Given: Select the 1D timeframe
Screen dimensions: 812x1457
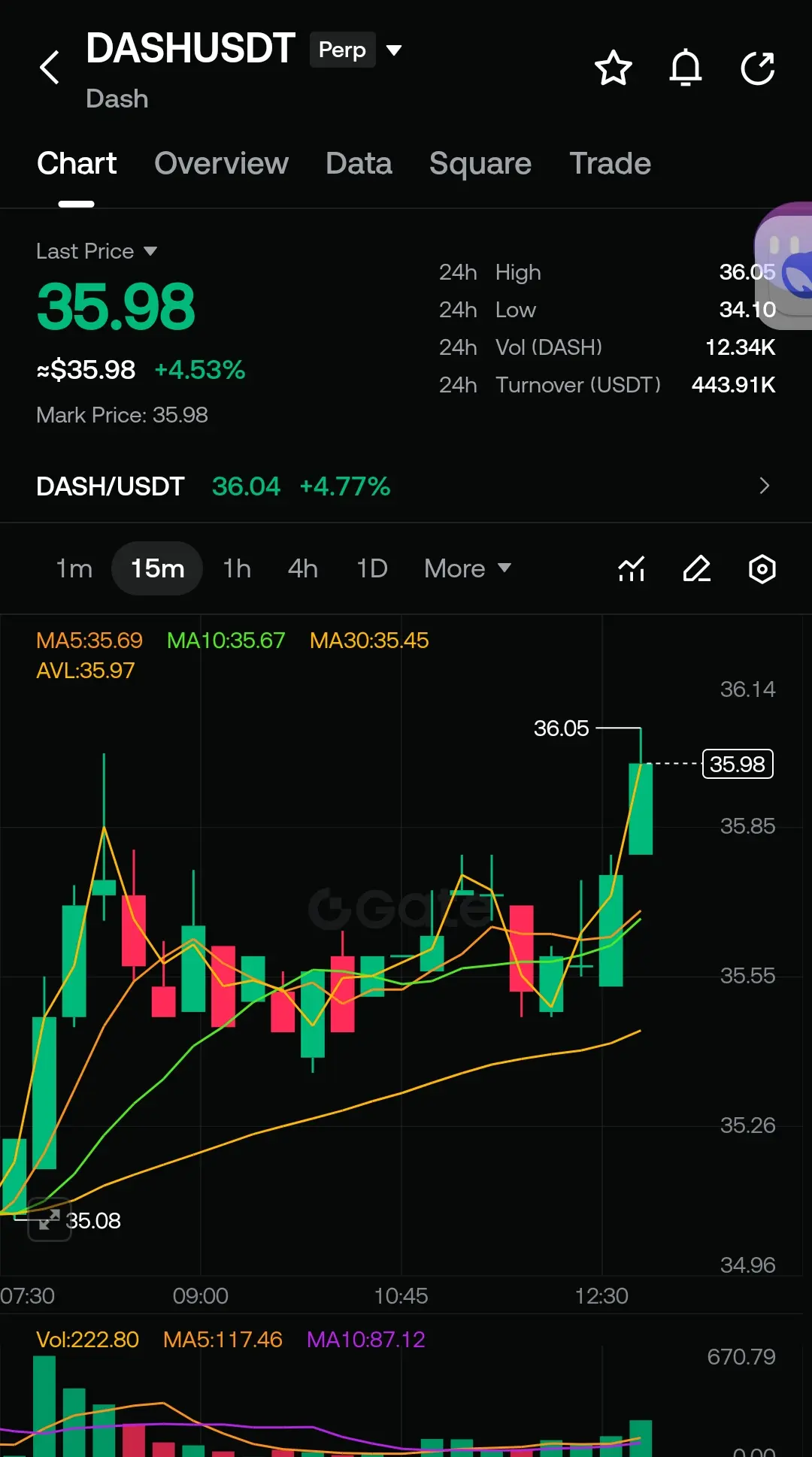Looking at the screenshot, I should 372,568.
